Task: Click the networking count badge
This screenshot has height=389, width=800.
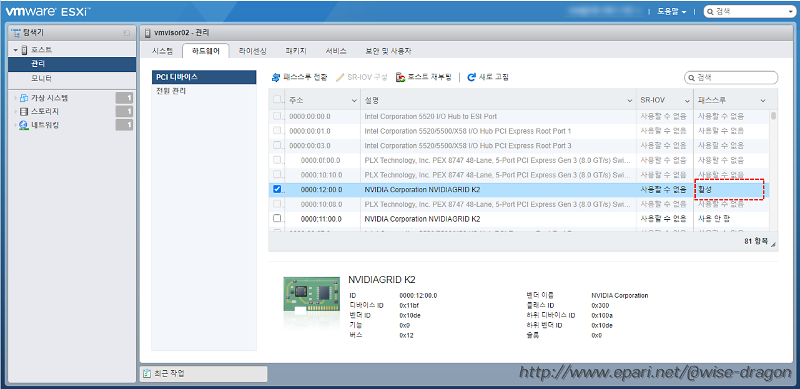Action: coord(124,125)
